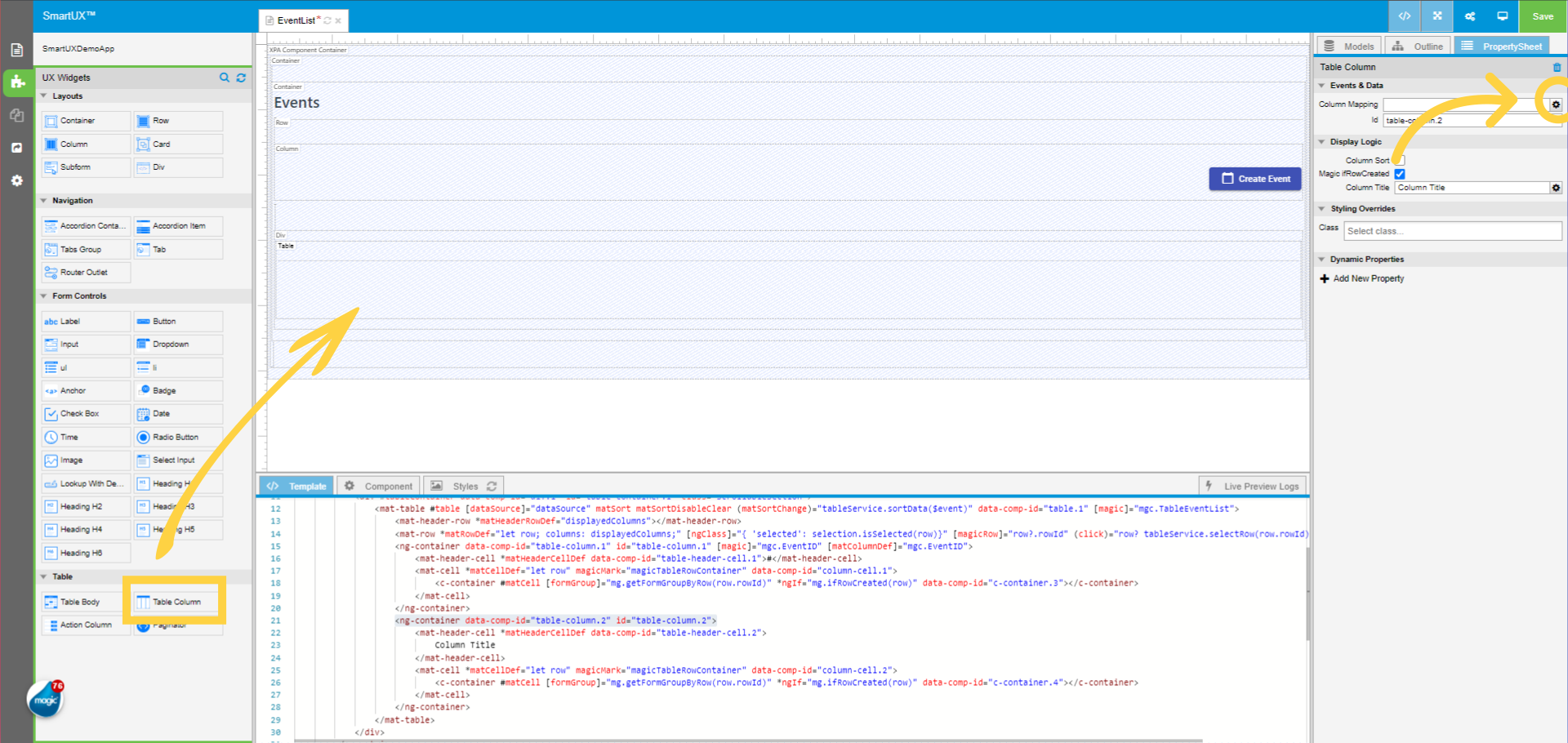Click the share icon in left sidebar
The height and width of the screenshot is (743, 1568).
(16, 148)
